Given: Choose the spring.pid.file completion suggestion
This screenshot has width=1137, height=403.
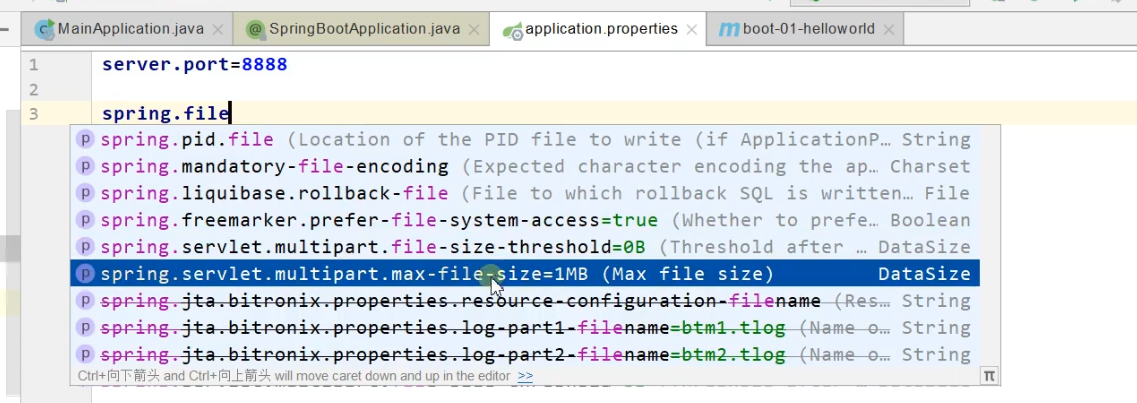Looking at the screenshot, I should (525, 139).
